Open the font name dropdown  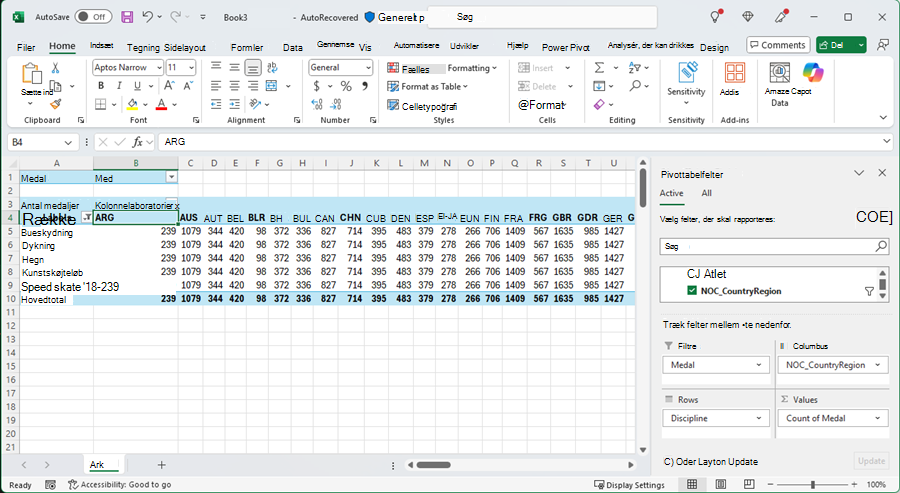coord(159,68)
